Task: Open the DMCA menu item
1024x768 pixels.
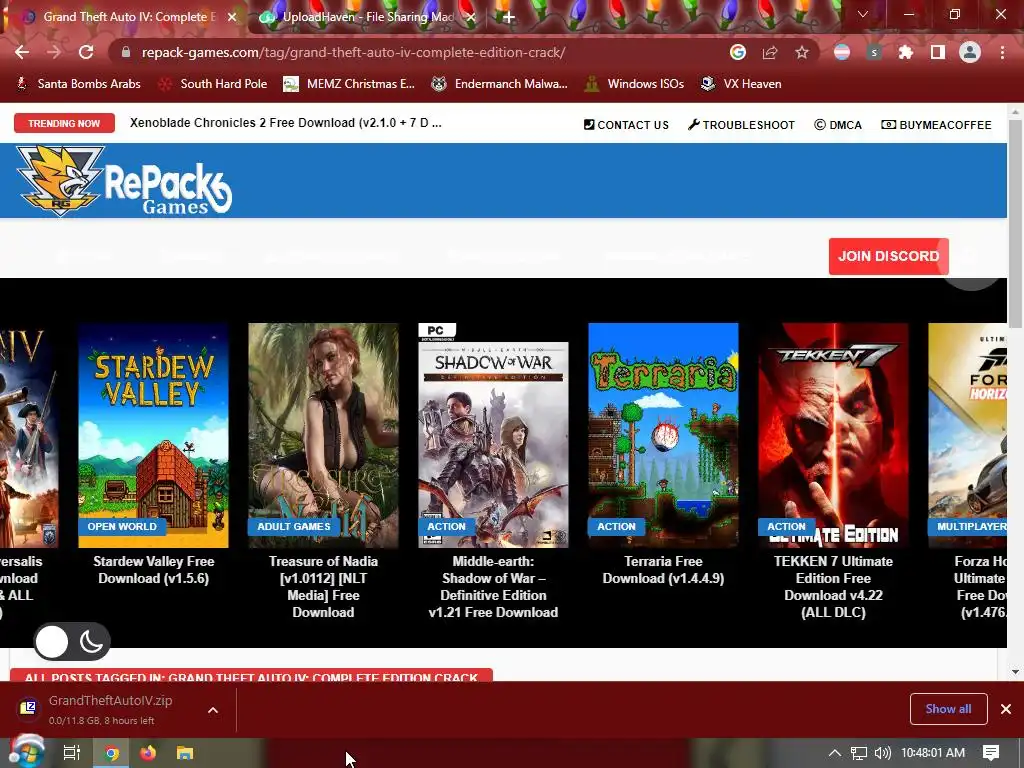Action: click(x=838, y=125)
